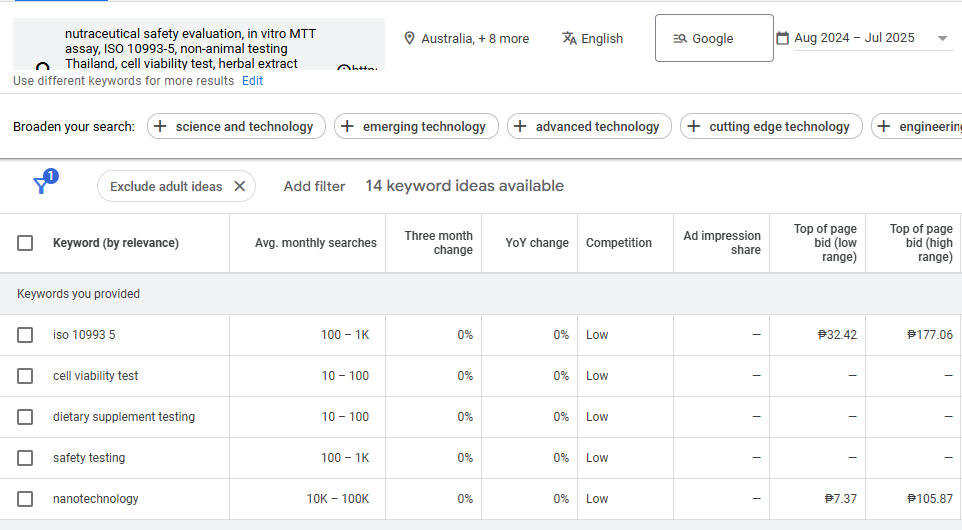Click the filter funnel icon
The height and width of the screenshot is (530, 962).
click(42, 185)
